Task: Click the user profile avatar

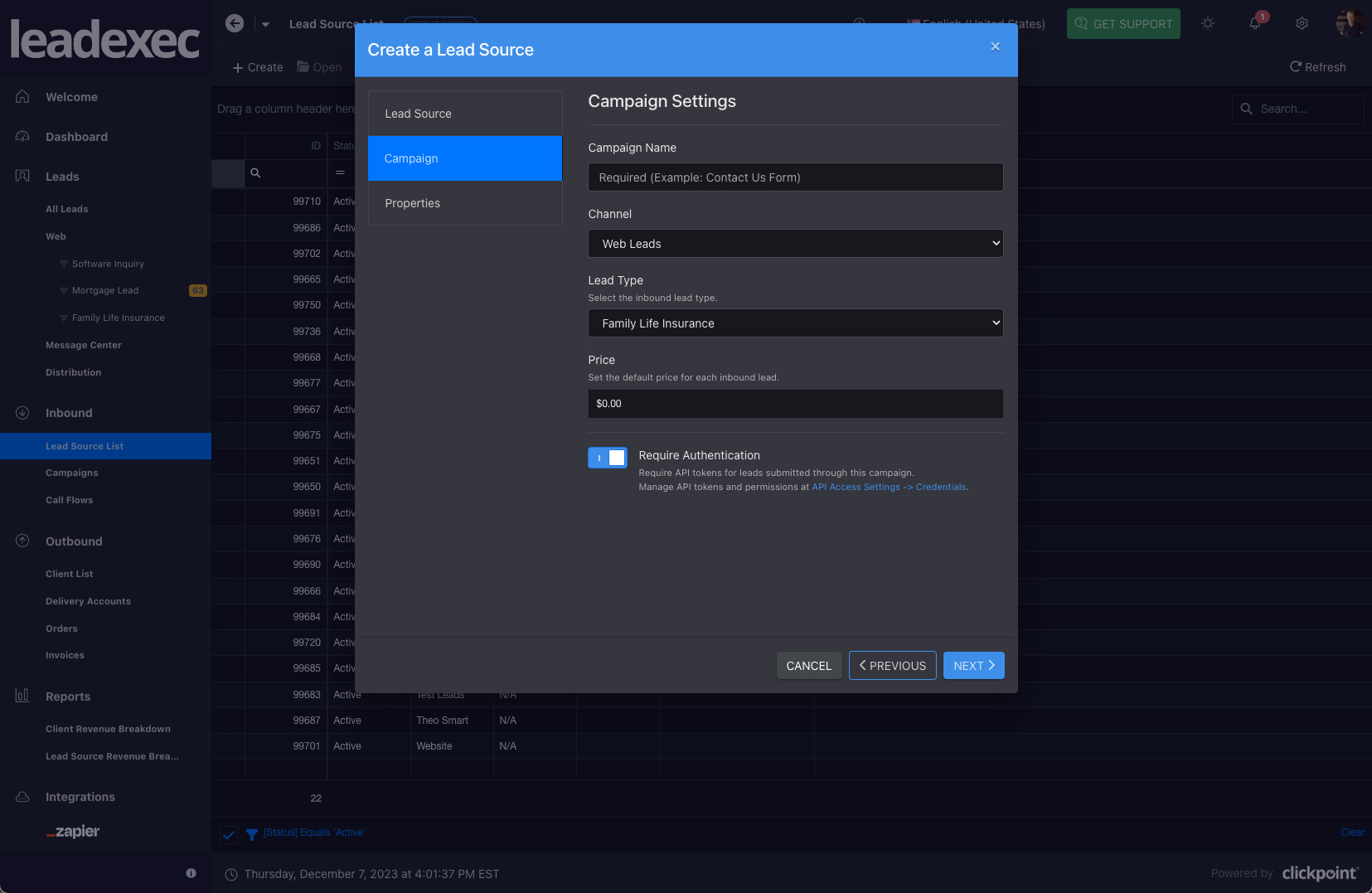Action: 1350,23
